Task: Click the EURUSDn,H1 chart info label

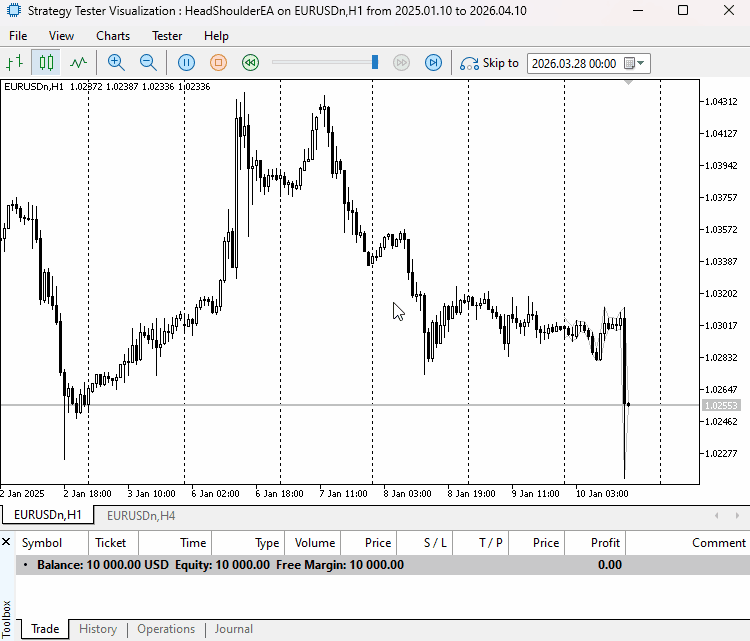Action: tap(107, 87)
